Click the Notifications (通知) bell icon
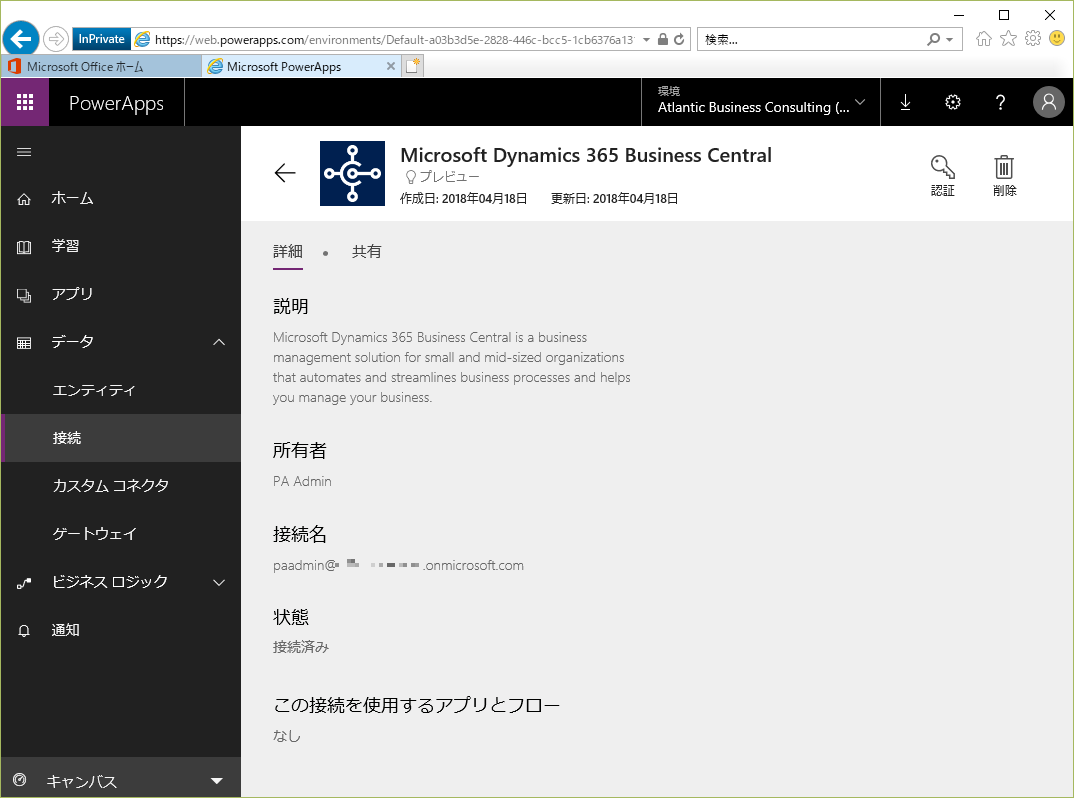 [x=24, y=631]
